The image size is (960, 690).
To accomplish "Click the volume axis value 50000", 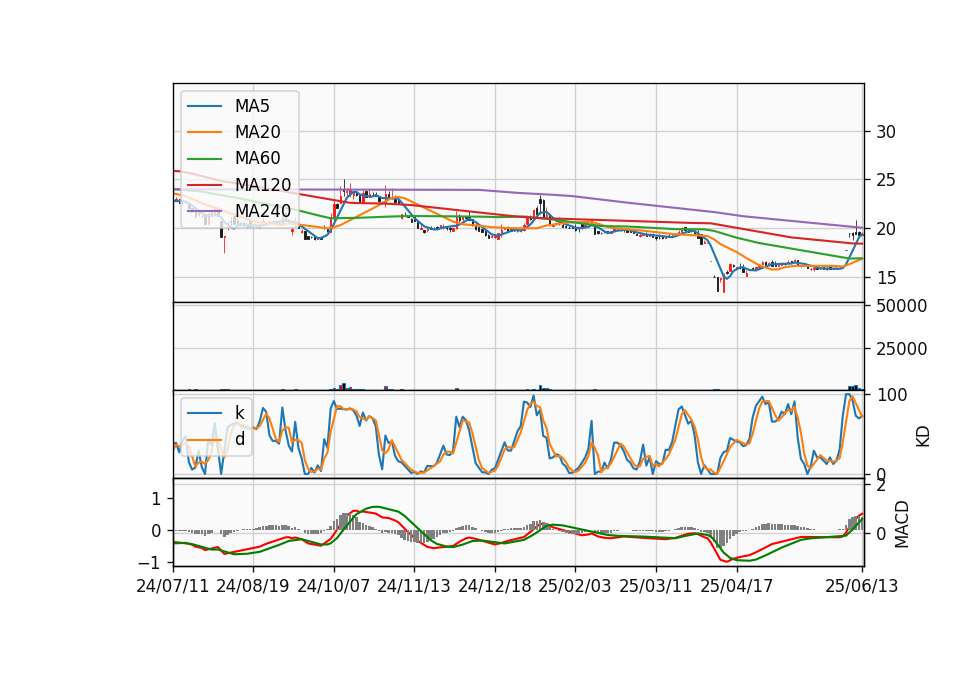I will click(x=901, y=306).
